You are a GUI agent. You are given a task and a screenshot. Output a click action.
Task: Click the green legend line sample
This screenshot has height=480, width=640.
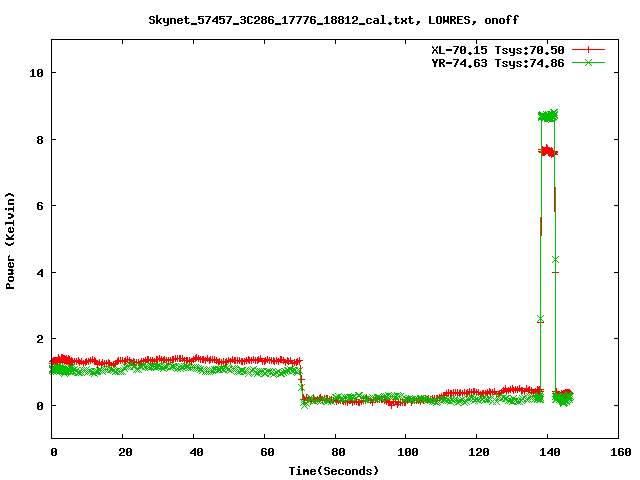[x=588, y=62]
